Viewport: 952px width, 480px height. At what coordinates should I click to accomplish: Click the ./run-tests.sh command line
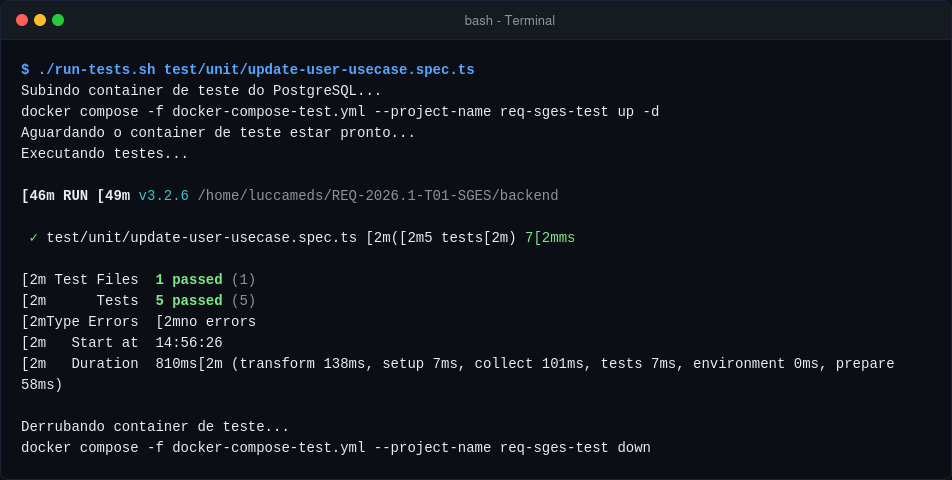click(248, 70)
